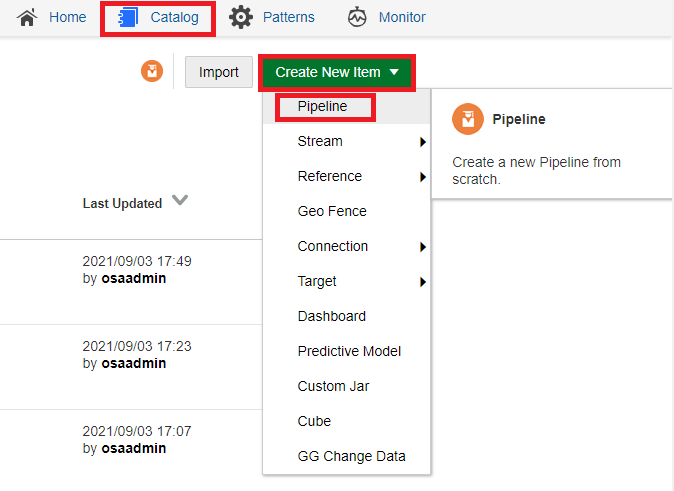Click the Catalog book icon

point(127,18)
